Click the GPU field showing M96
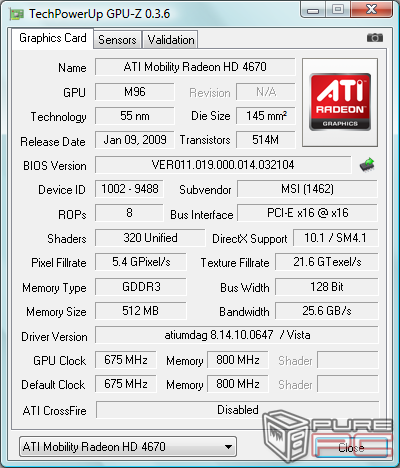The image size is (400, 468). [x=135, y=92]
